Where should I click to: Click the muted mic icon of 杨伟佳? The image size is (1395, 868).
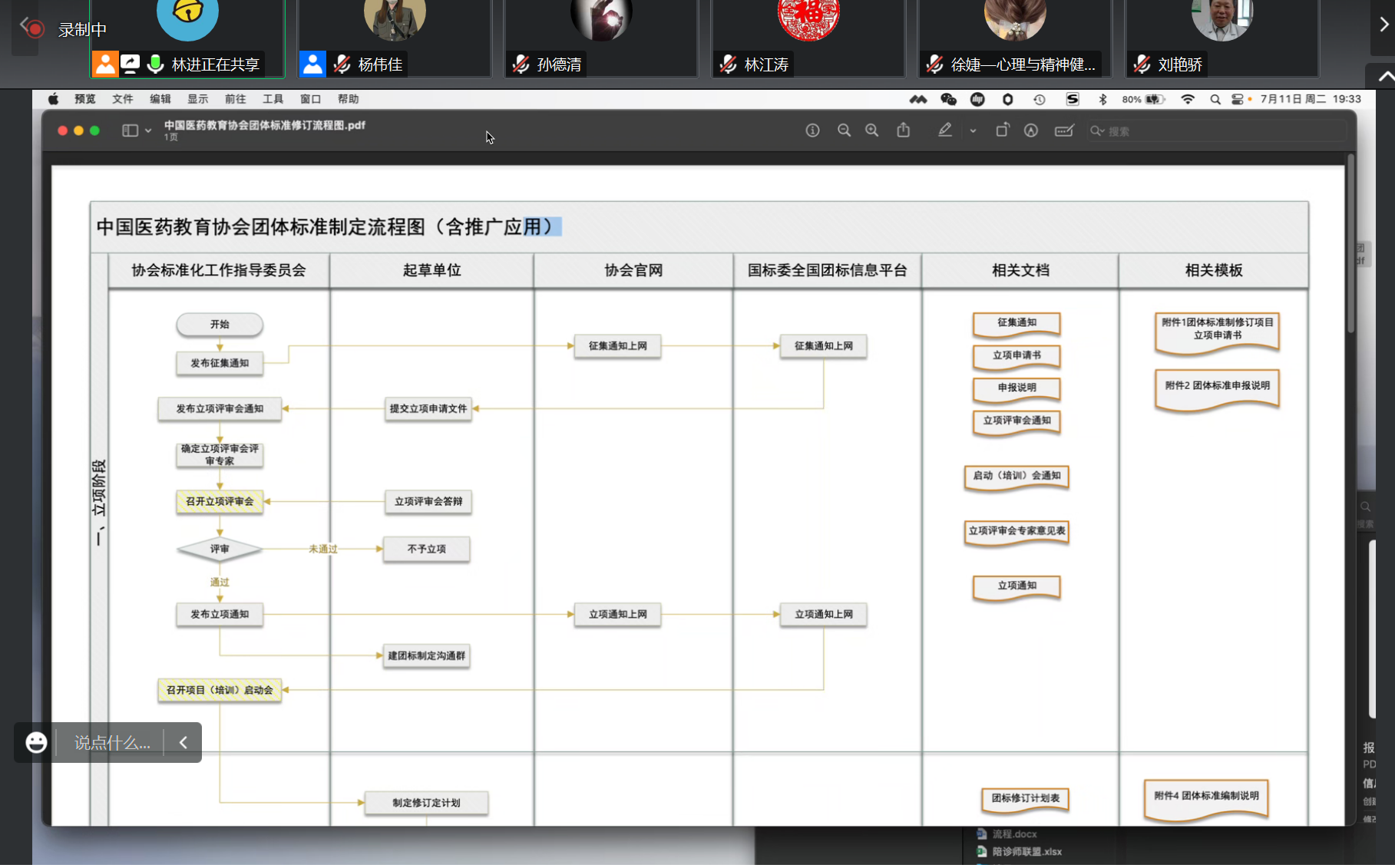pyautogui.click(x=342, y=64)
